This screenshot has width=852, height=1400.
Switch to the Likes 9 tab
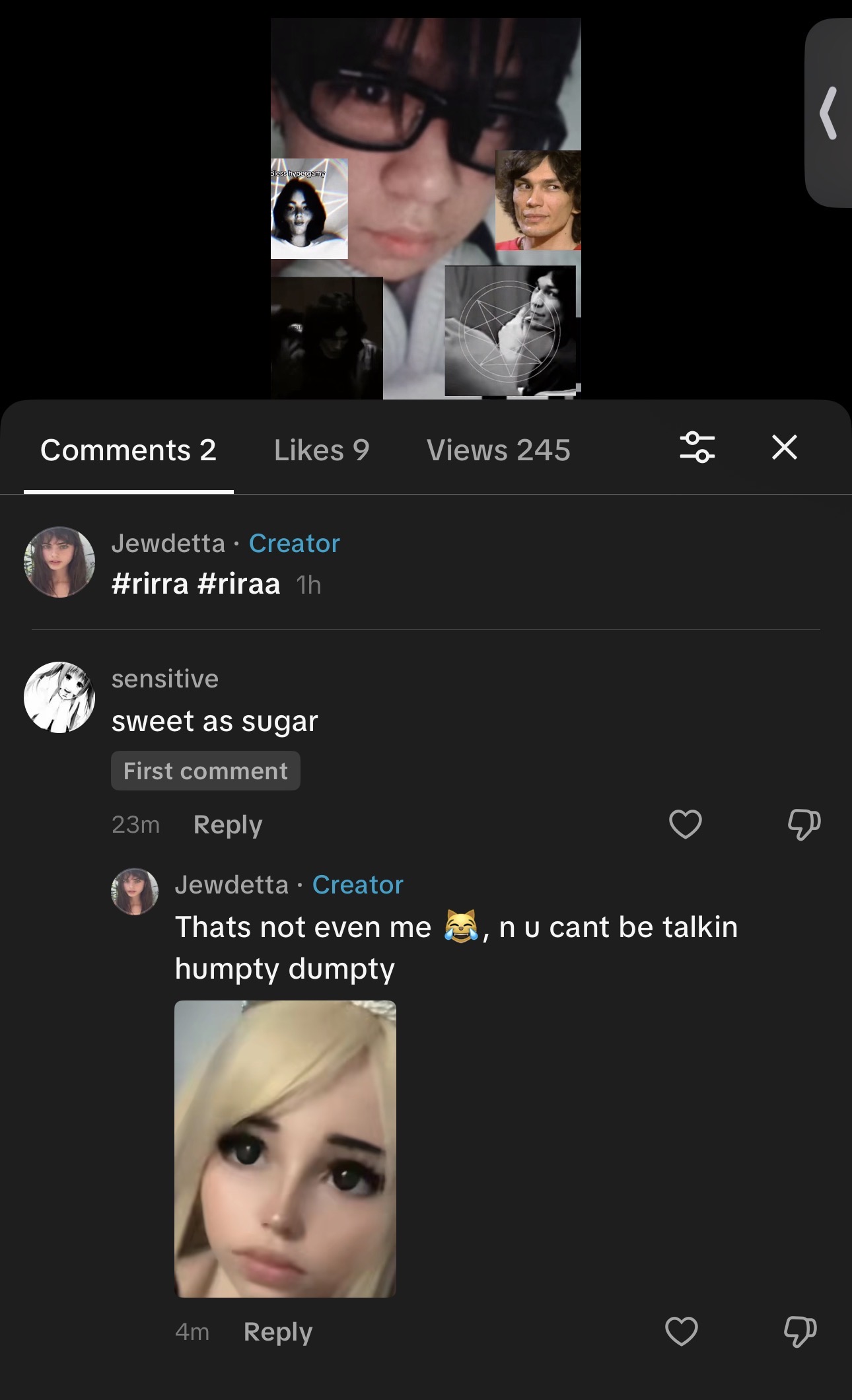(322, 450)
